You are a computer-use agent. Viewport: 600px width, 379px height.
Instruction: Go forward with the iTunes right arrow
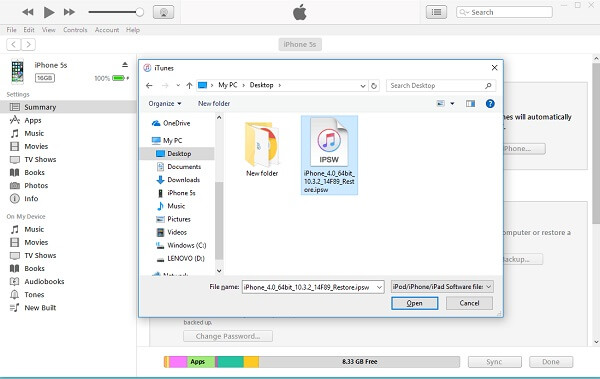(28, 44)
